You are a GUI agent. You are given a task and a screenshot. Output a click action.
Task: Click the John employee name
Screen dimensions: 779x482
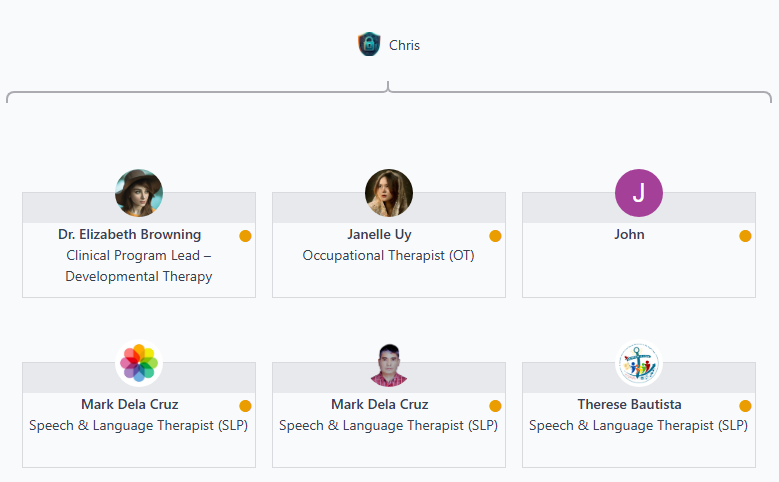[x=629, y=235]
